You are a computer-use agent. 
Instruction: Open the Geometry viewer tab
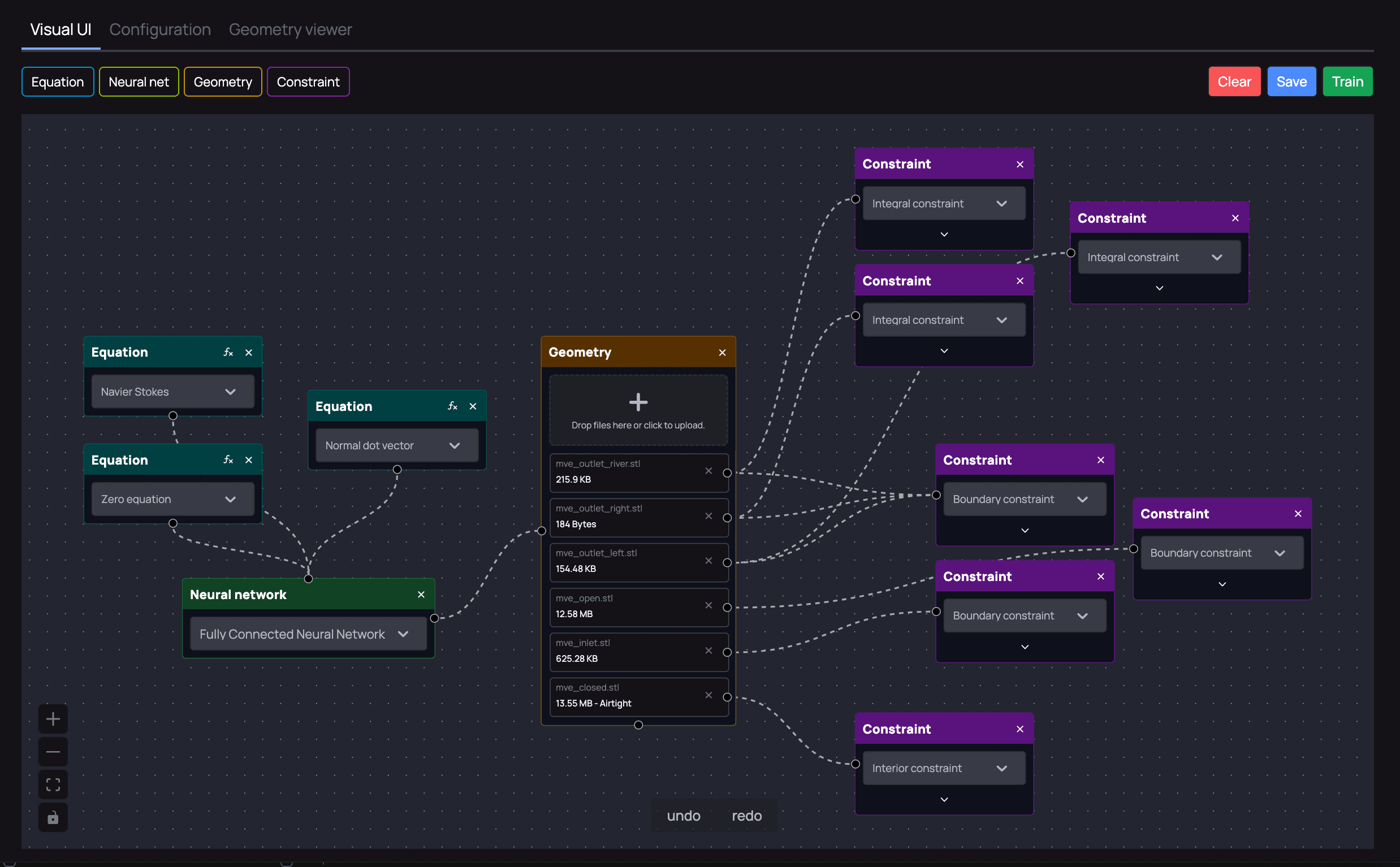click(x=290, y=29)
